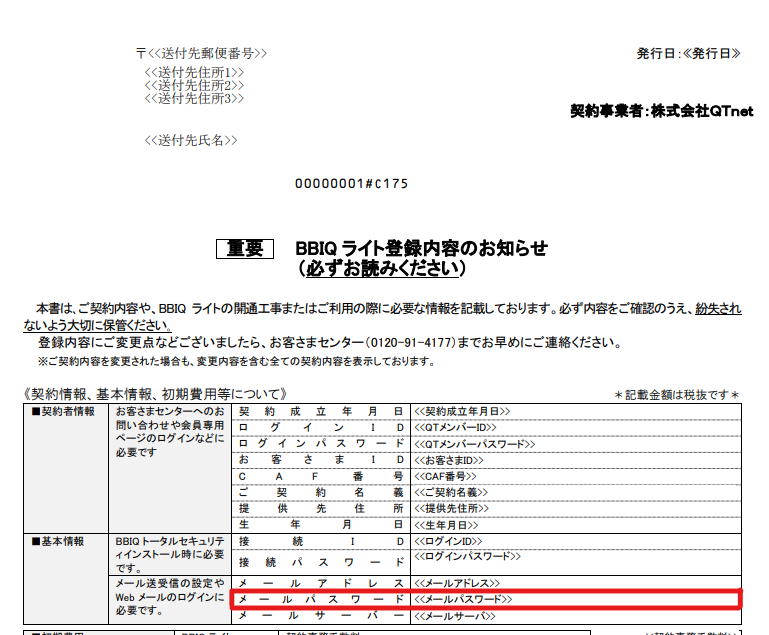
Task: Click the title BBIQ ライト登録内容のお知らせ
Action: tap(421, 248)
